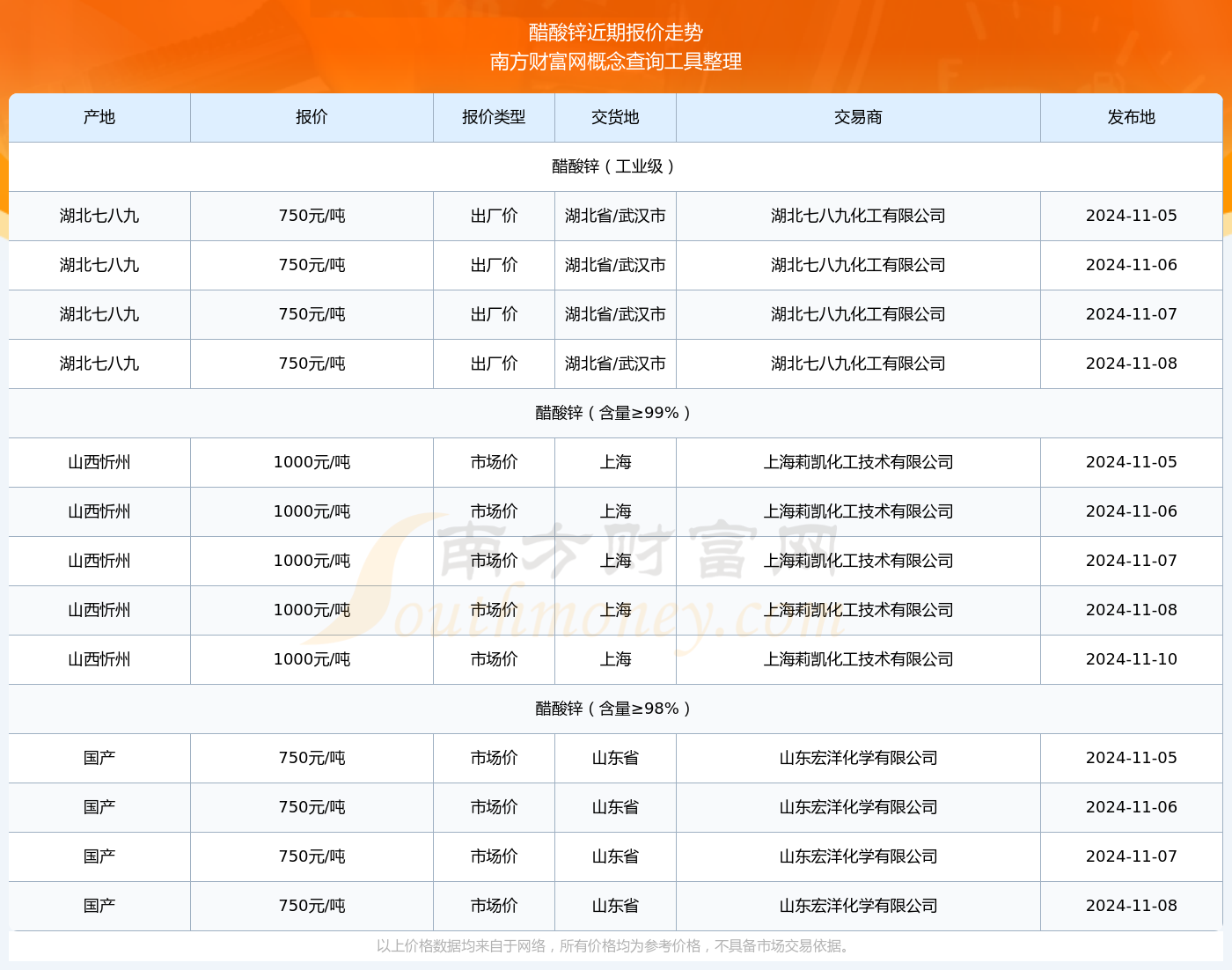
Task: Click 山西忻州 in the 2024-11-08 row
Action: [99, 610]
